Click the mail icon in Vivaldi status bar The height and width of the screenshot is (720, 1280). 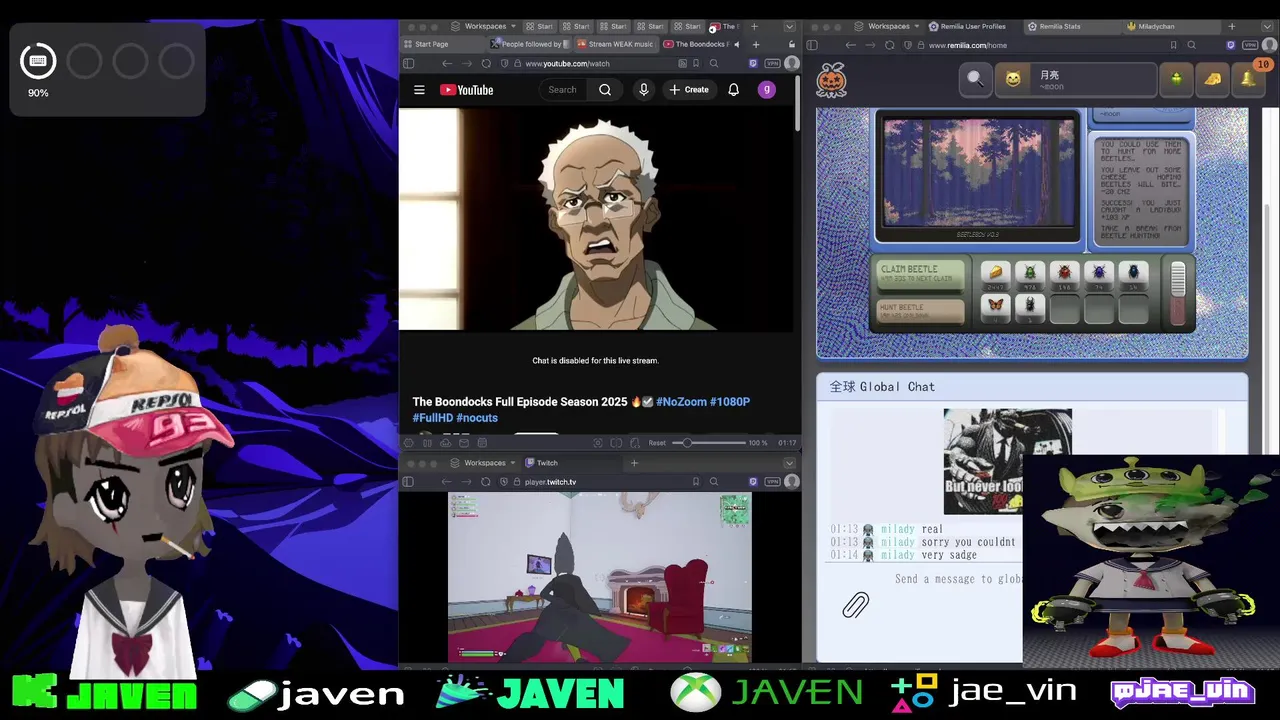pos(463,443)
